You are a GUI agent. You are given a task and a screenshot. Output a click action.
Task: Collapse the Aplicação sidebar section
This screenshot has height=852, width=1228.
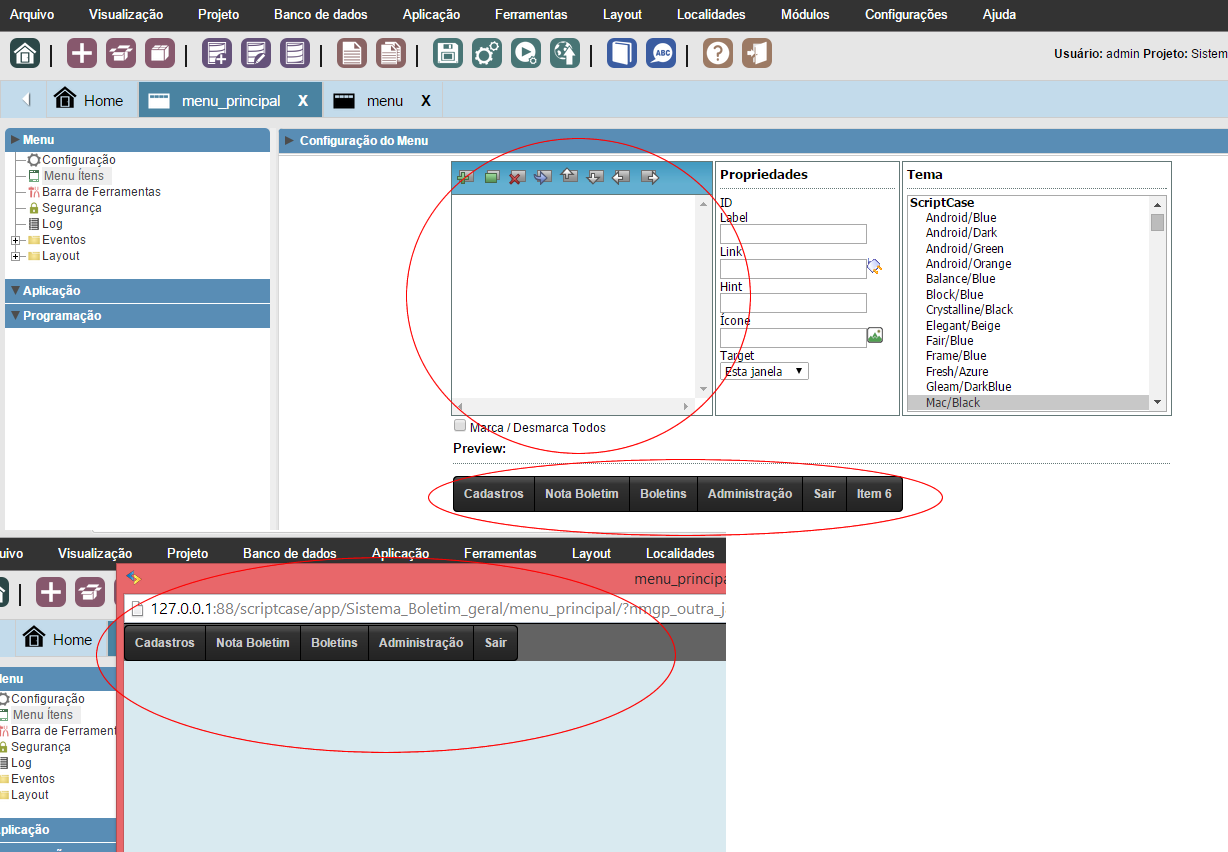[14, 291]
